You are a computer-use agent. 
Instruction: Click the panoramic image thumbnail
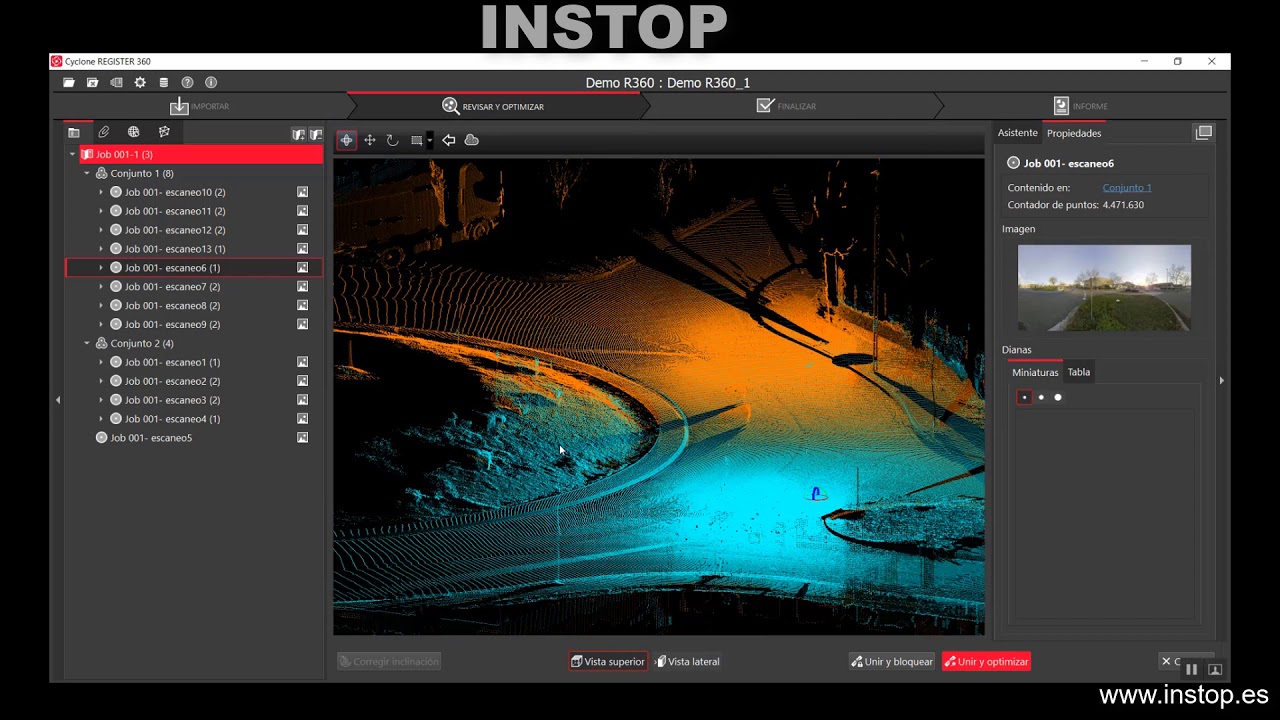click(x=1104, y=288)
